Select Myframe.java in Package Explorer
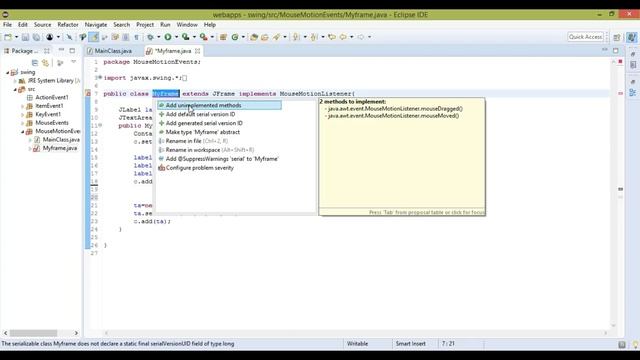The width and height of the screenshot is (640, 360). pyautogui.click(x=60, y=148)
